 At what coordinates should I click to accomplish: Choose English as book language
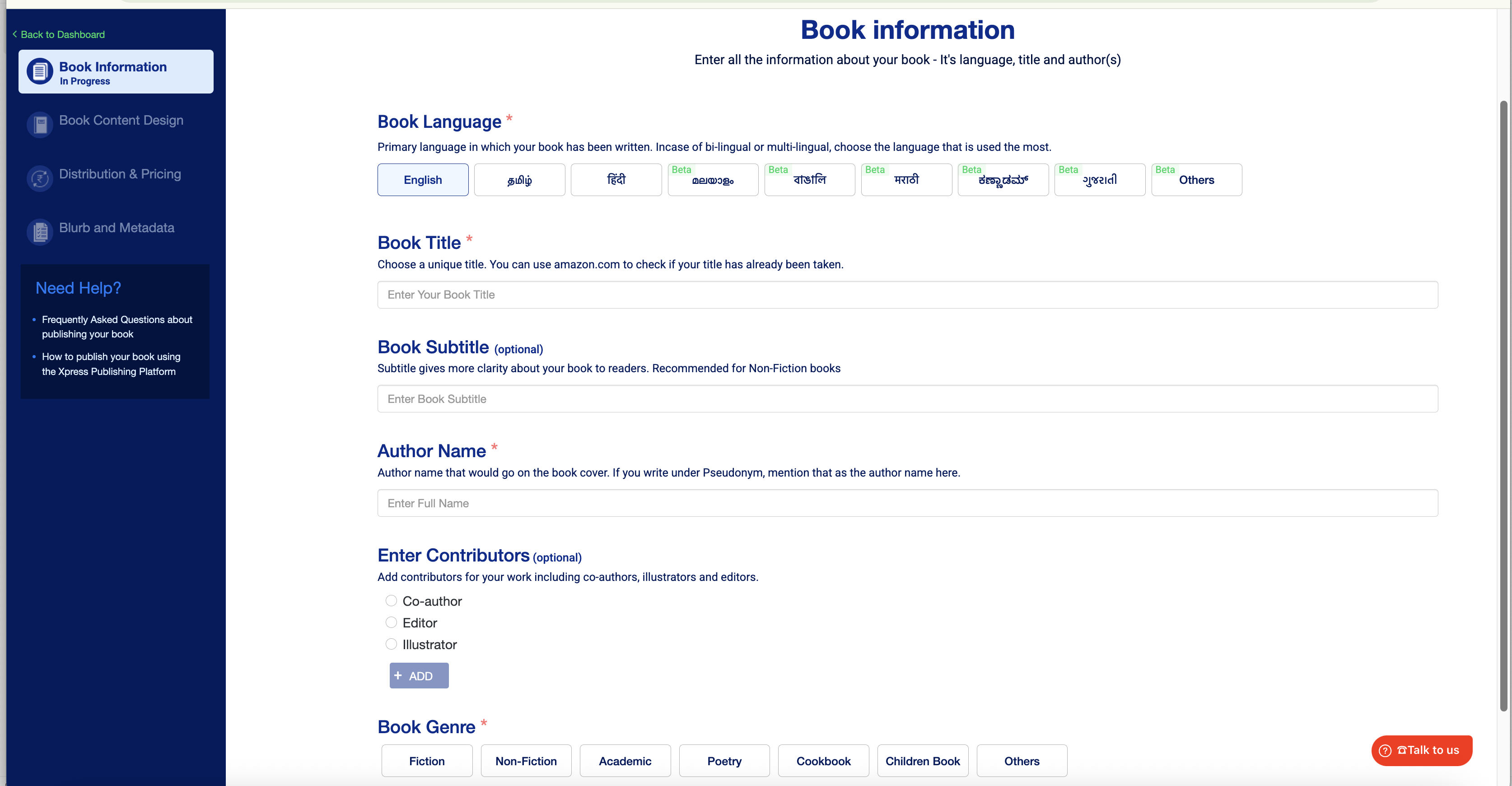tap(423, 180)
